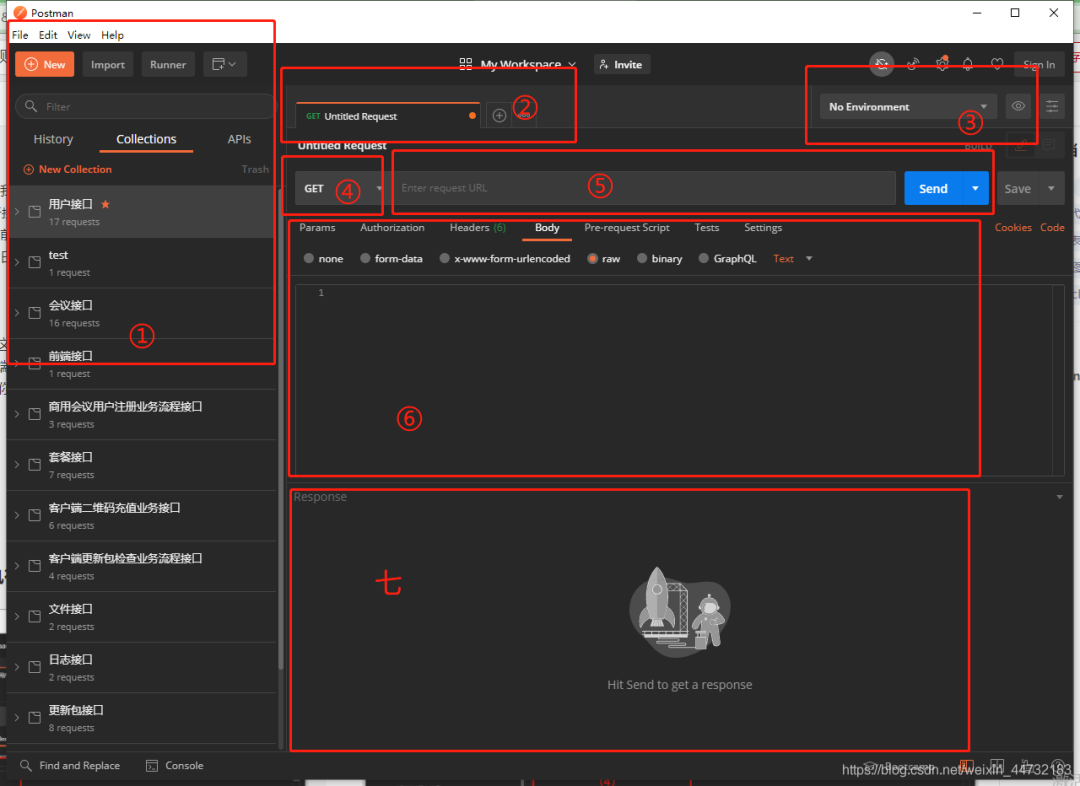Click the Invite button

(621, 64)
